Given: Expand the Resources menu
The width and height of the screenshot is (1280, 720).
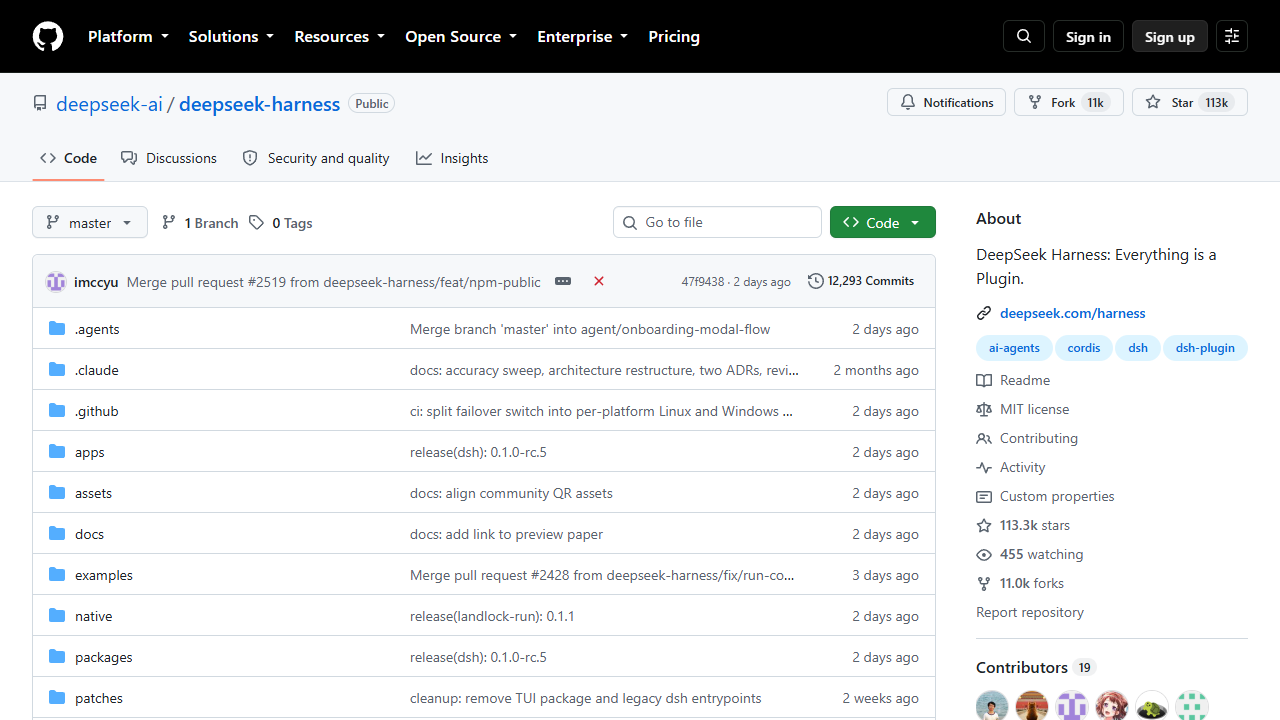Looking at the screenshot, I should [339, 36].
